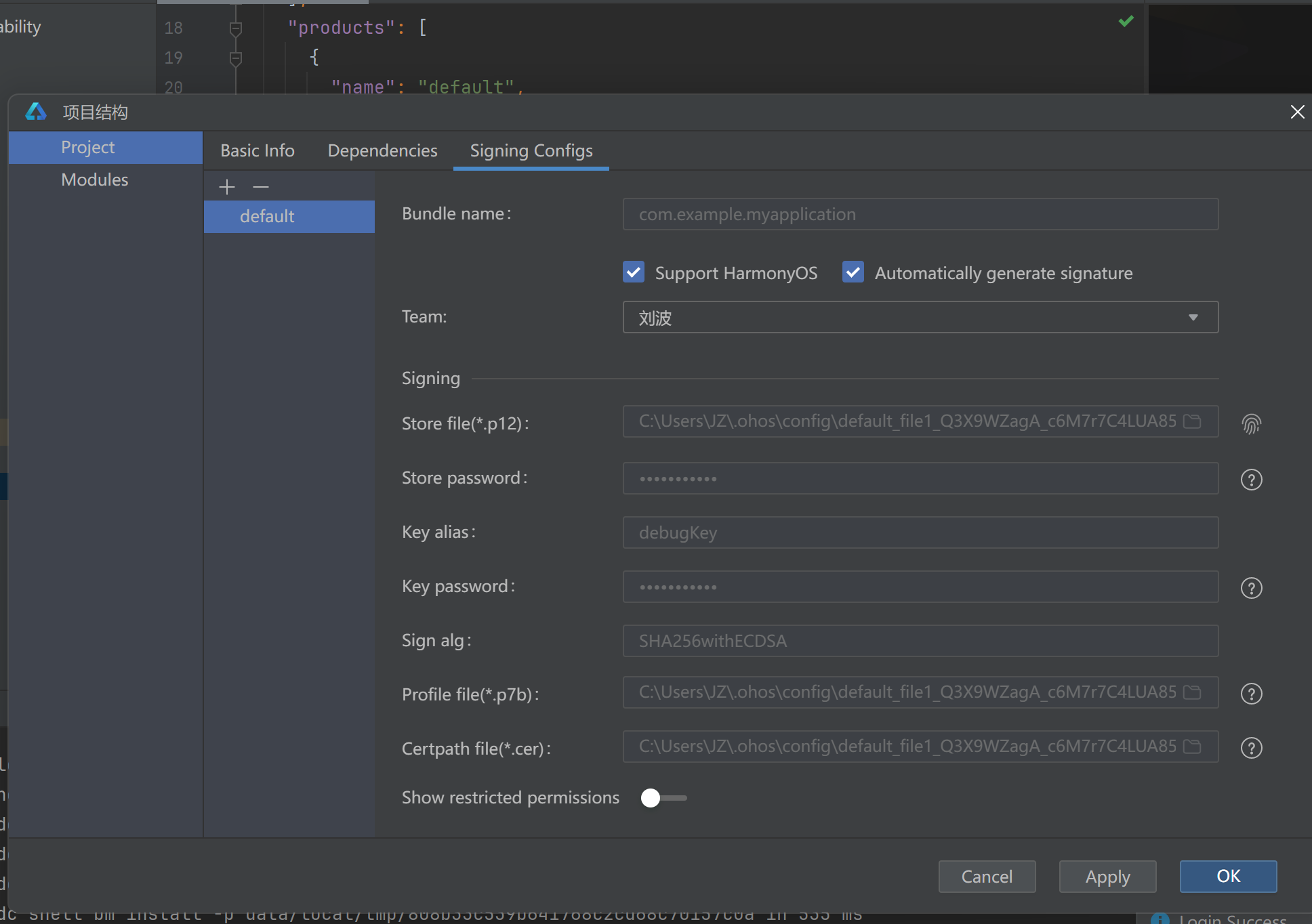Add a new signing config with plus icon
Screen dimensions: 1312x924
227,187
